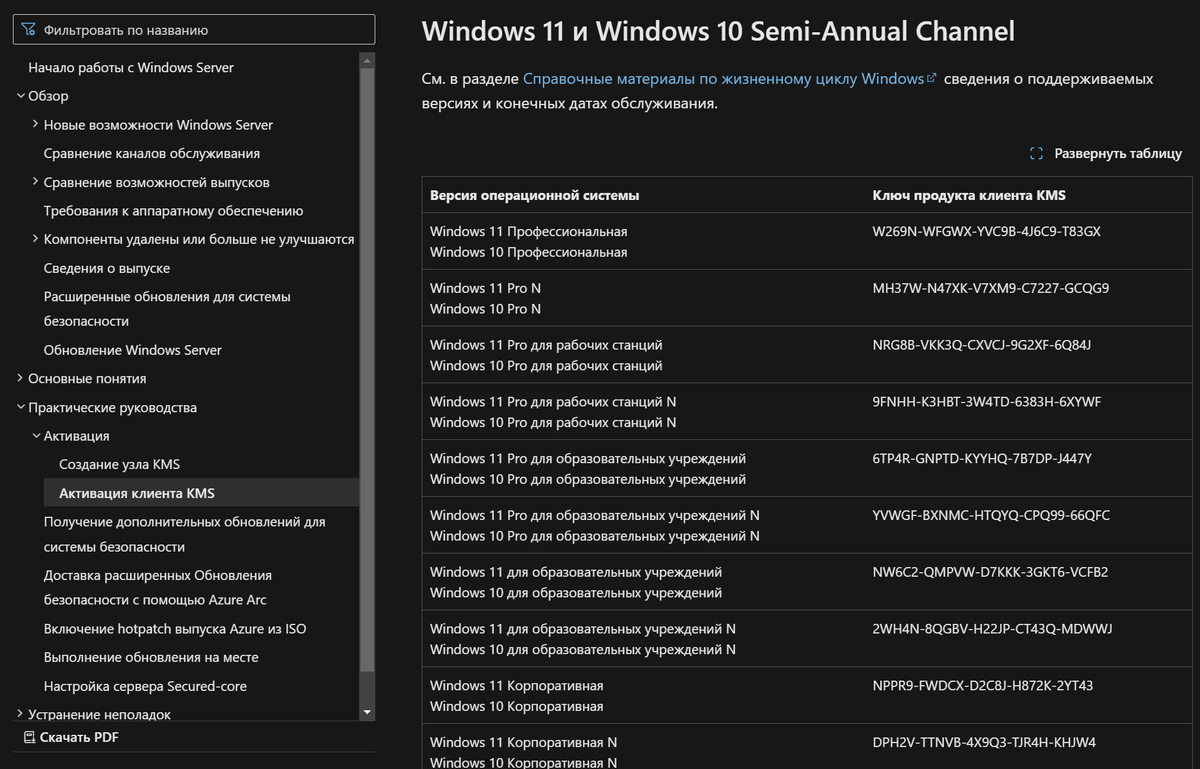Click 'Windows 10 Pro для образовательных учреждений N'
This screenshot has width=1200, height=769.
(x=595, y=536)
